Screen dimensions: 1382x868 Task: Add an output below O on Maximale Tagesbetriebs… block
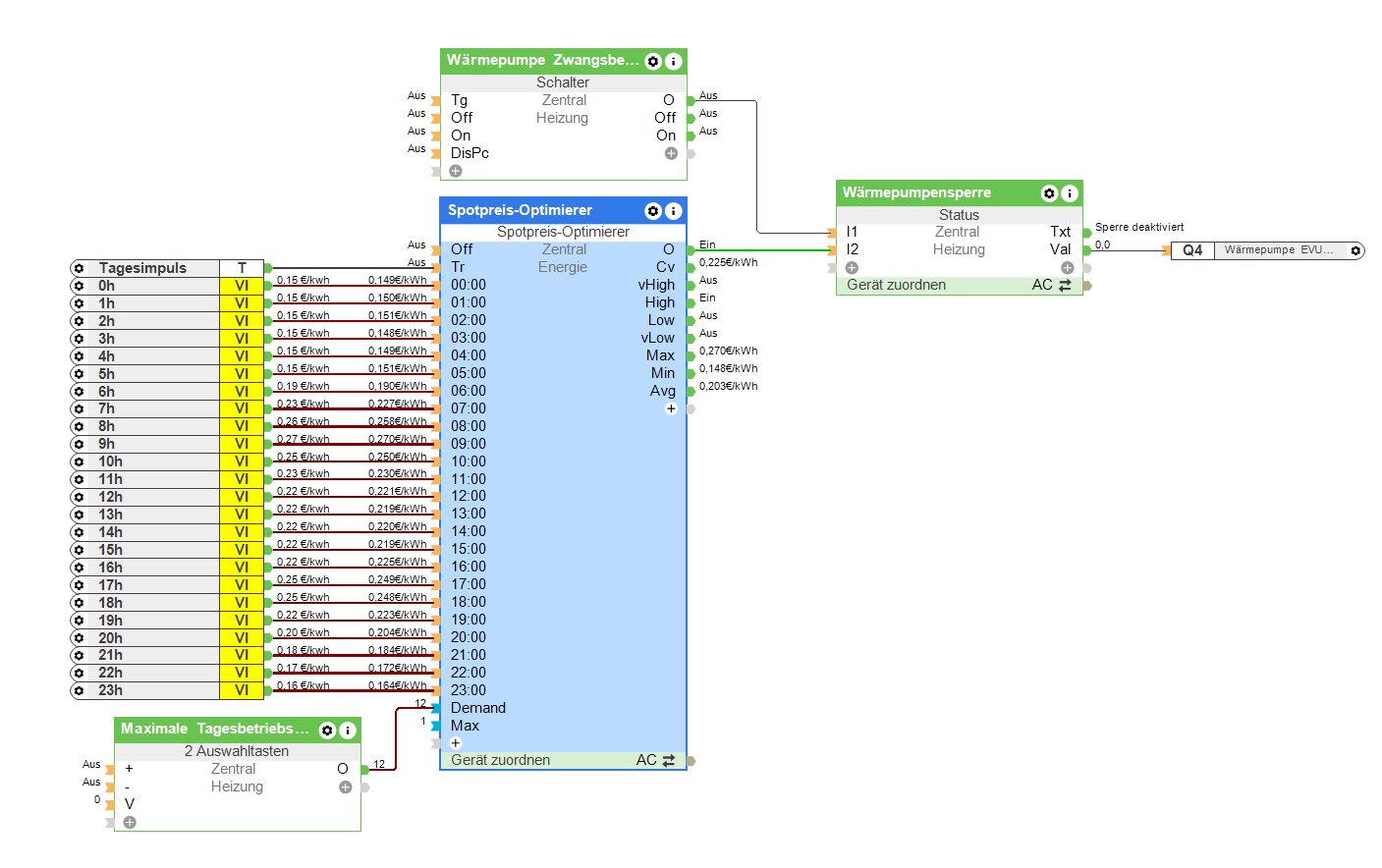(x=345, y=787)
